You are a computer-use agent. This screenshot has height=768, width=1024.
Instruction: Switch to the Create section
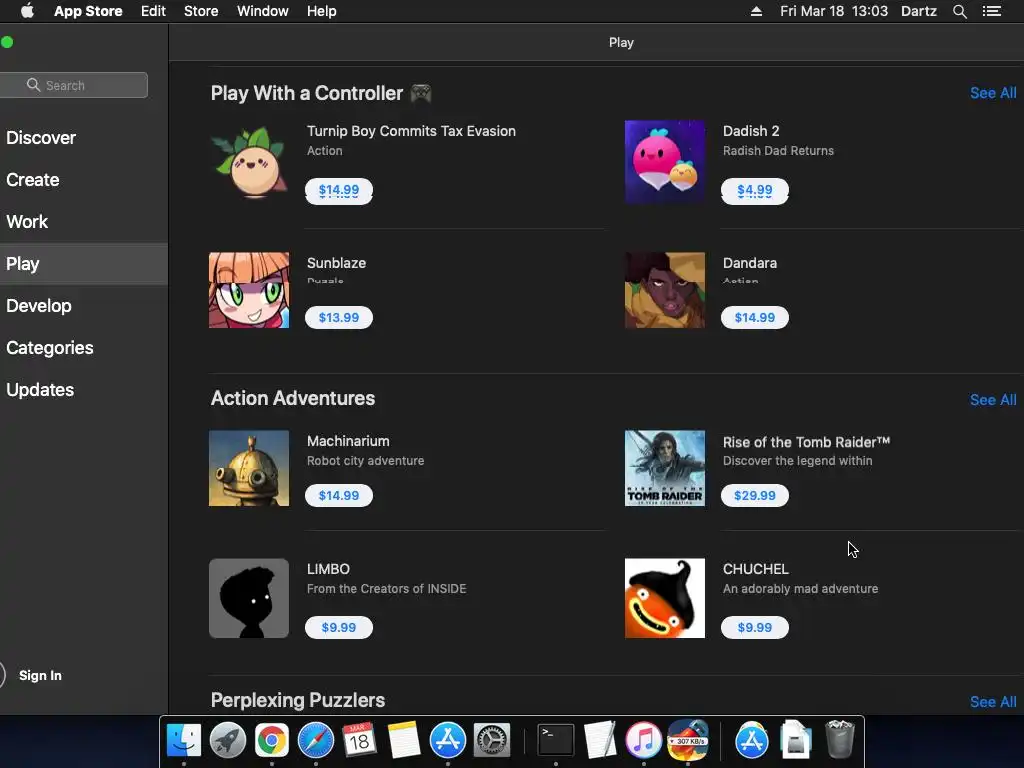click(33, 180)
